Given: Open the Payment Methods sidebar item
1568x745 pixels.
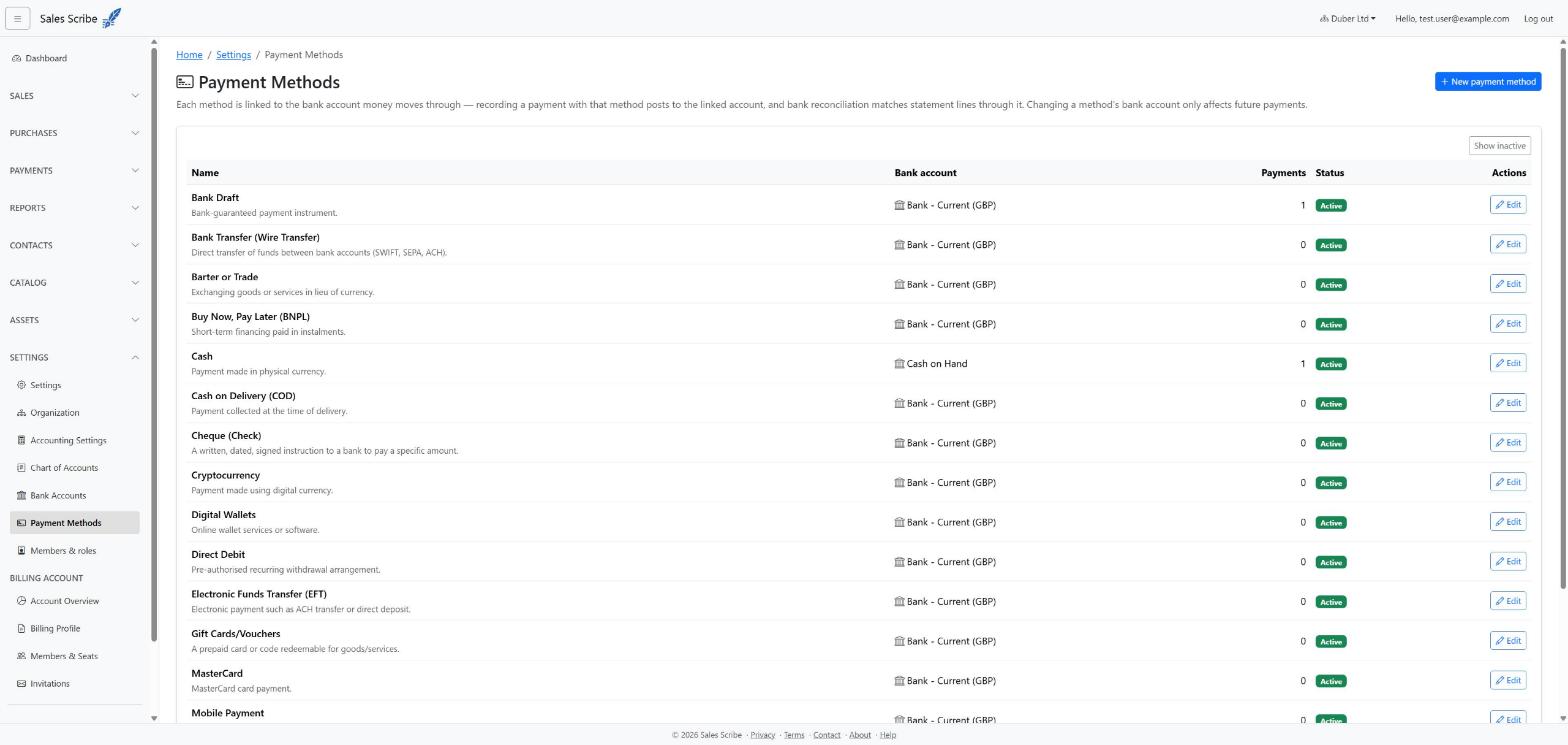Looking at the screenshot, I should tap(75, 523).
